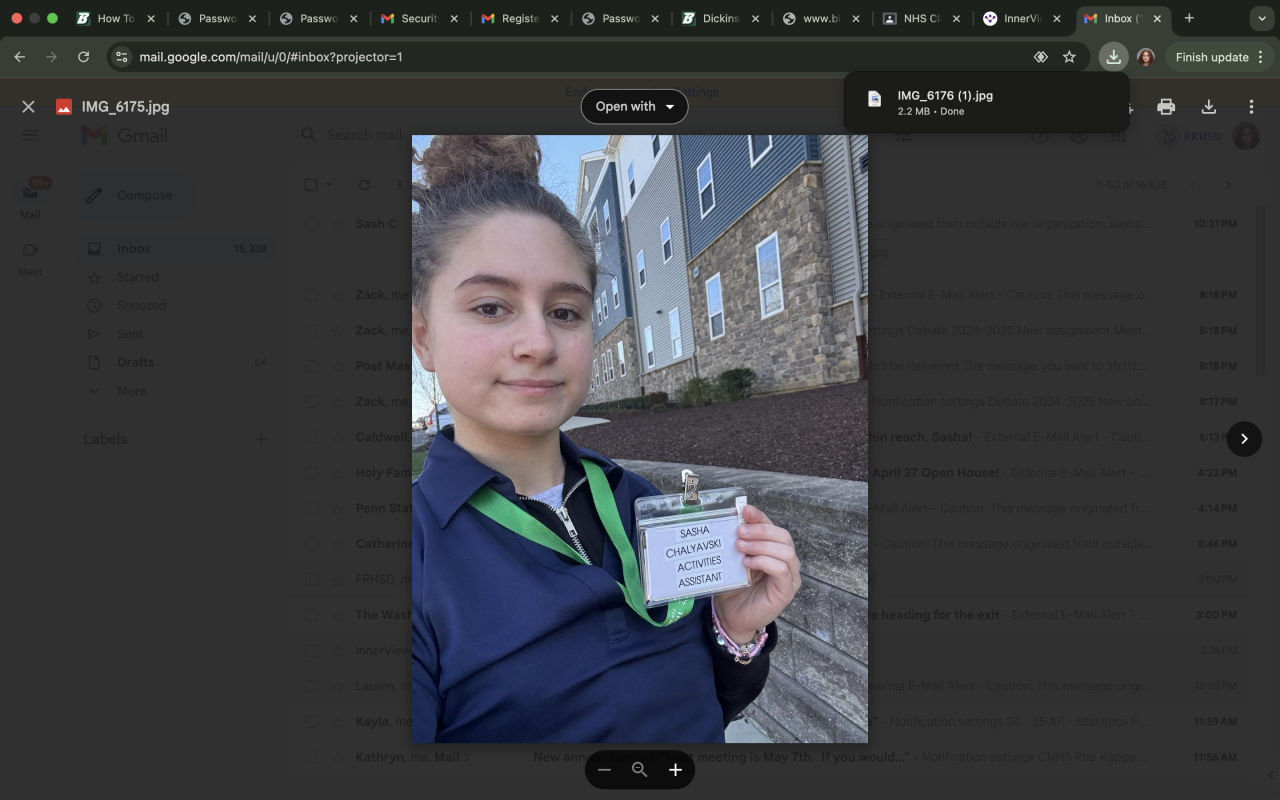Star the Caldwell email

pos(337,437)
